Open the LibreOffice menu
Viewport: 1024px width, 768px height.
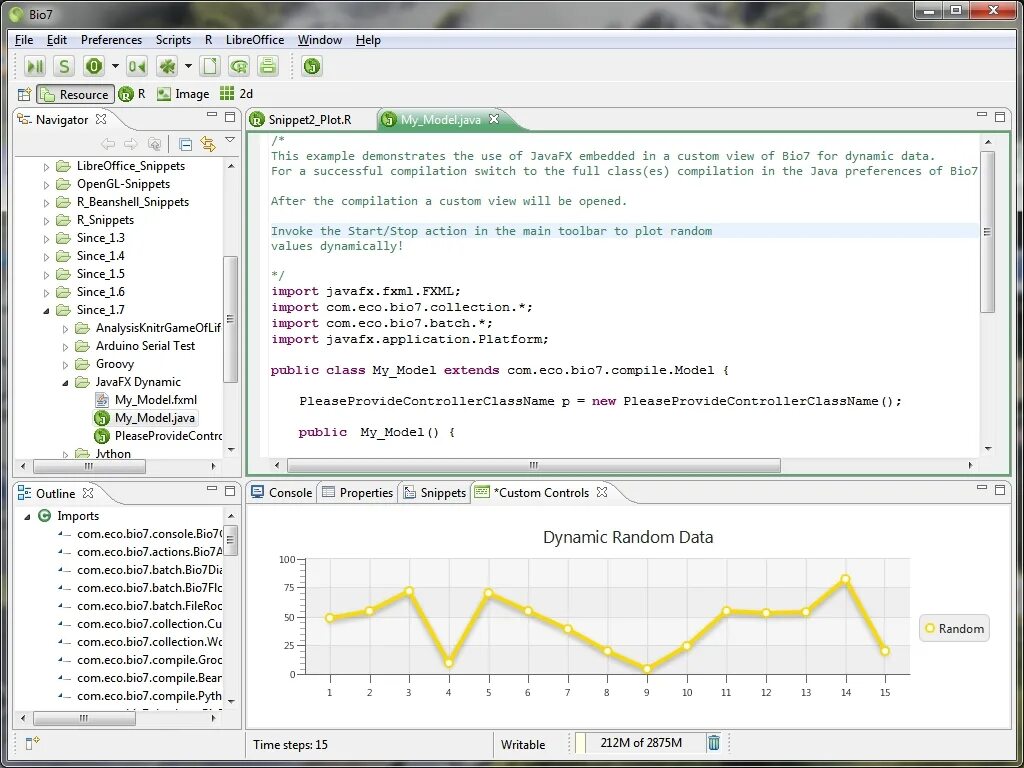(255, 40)
